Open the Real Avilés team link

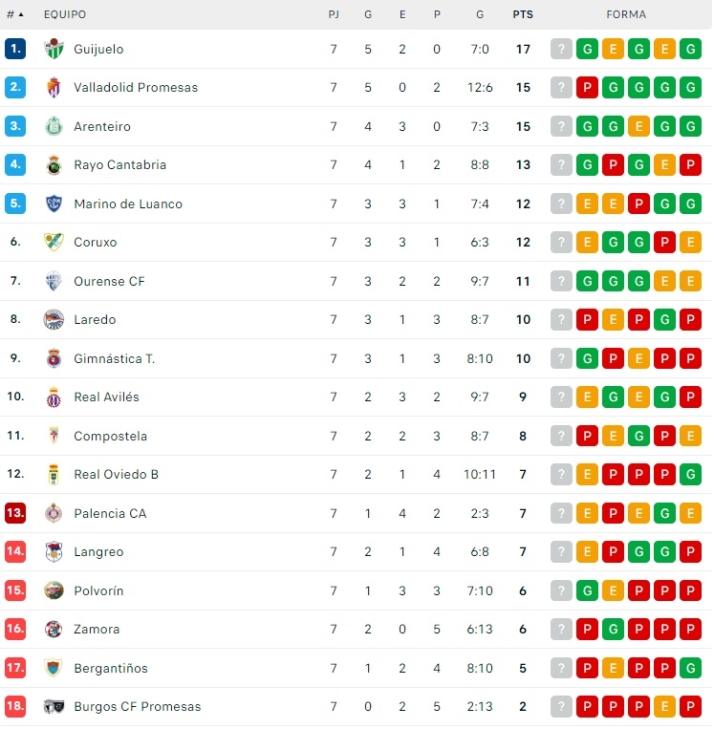[x=106, y=397]
